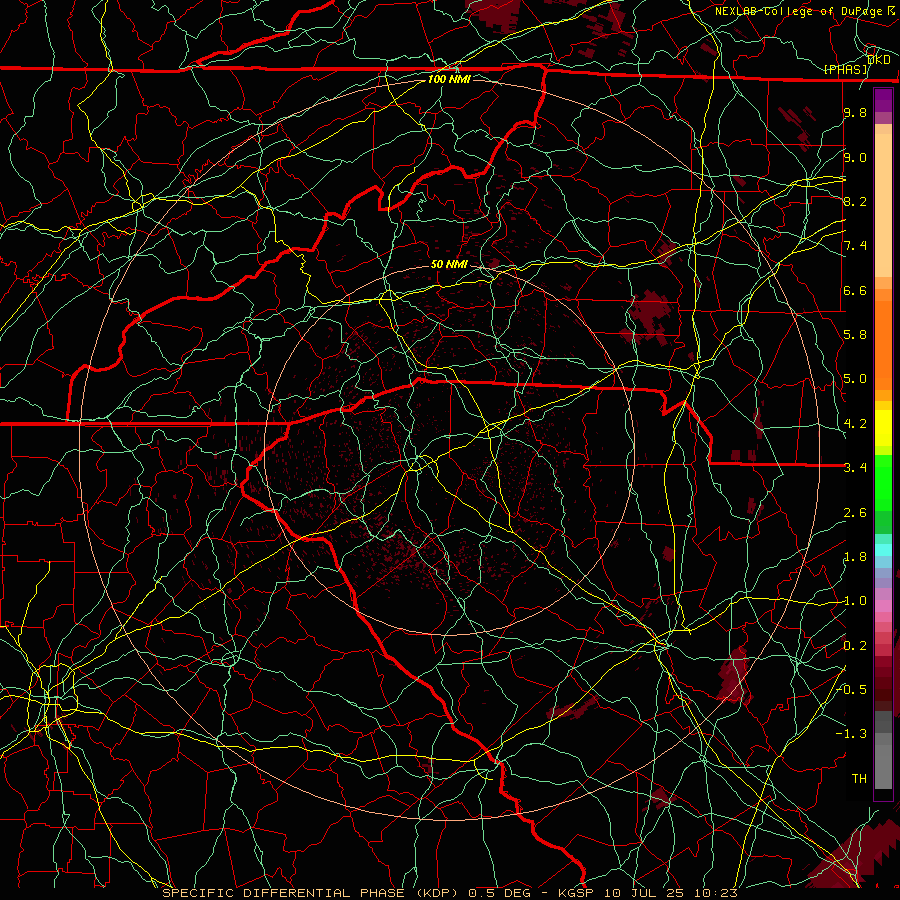This screenshot has width=900, height=900.
Task: Click the 1.0 scale value
Action: tap(855, 601)
